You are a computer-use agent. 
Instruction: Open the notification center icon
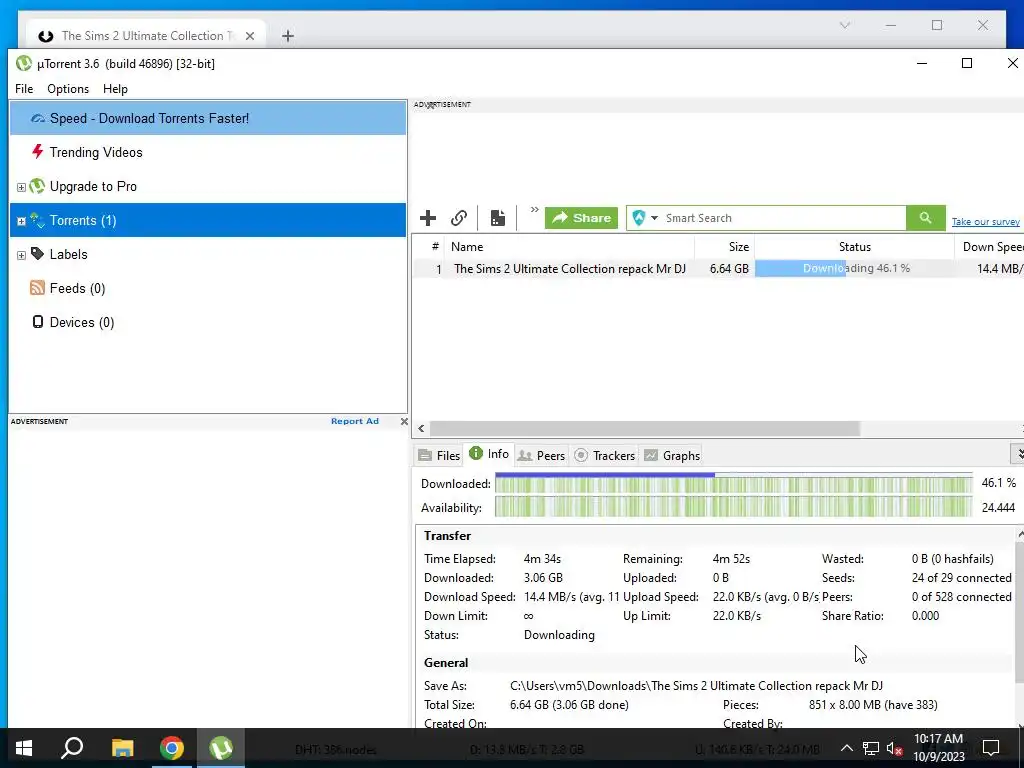pos(991,748)
